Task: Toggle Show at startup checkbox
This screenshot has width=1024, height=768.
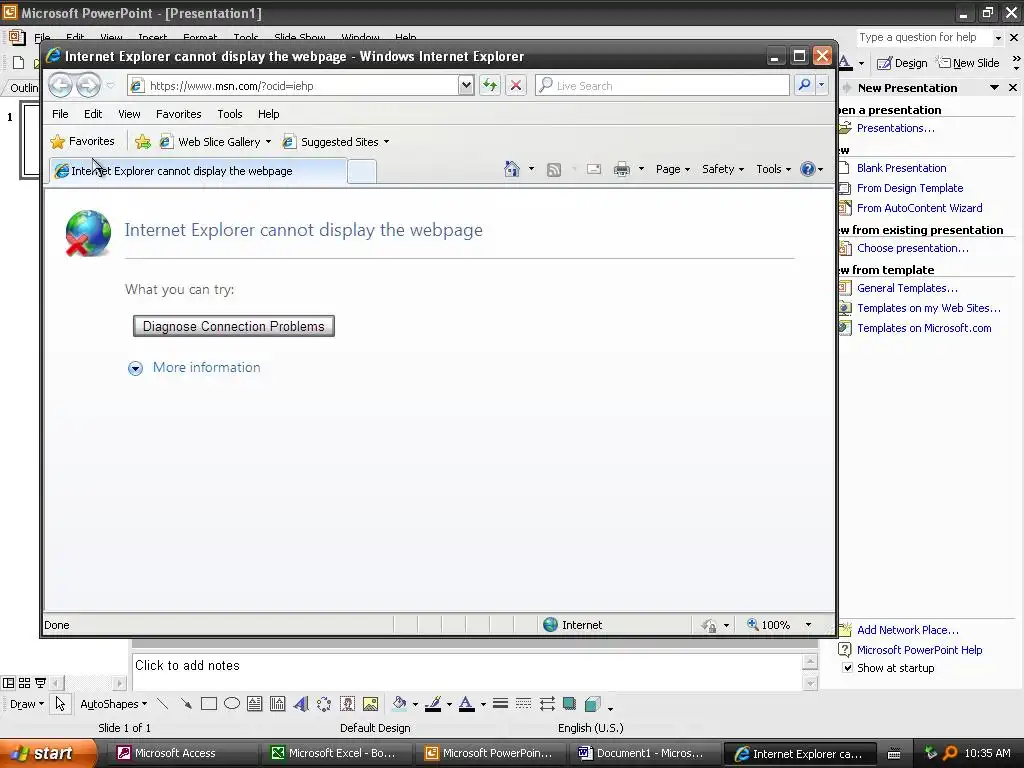Action: click(x=847, y=668)
